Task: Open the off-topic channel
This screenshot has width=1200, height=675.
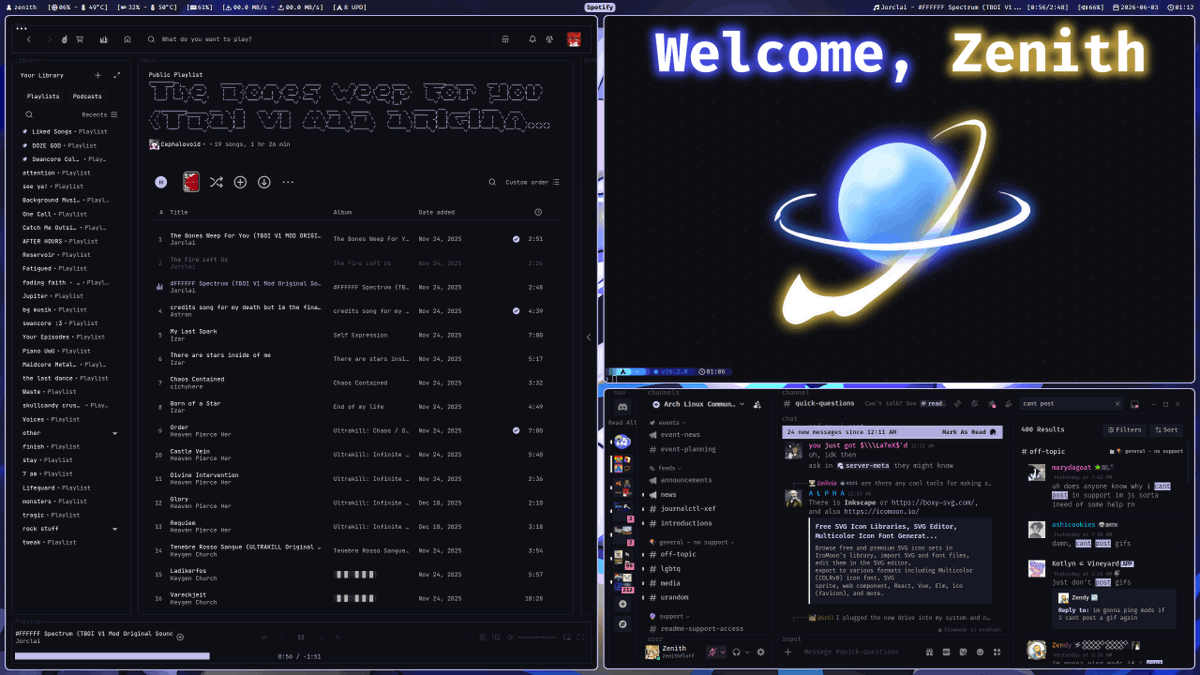Action: tap(677, 554)
